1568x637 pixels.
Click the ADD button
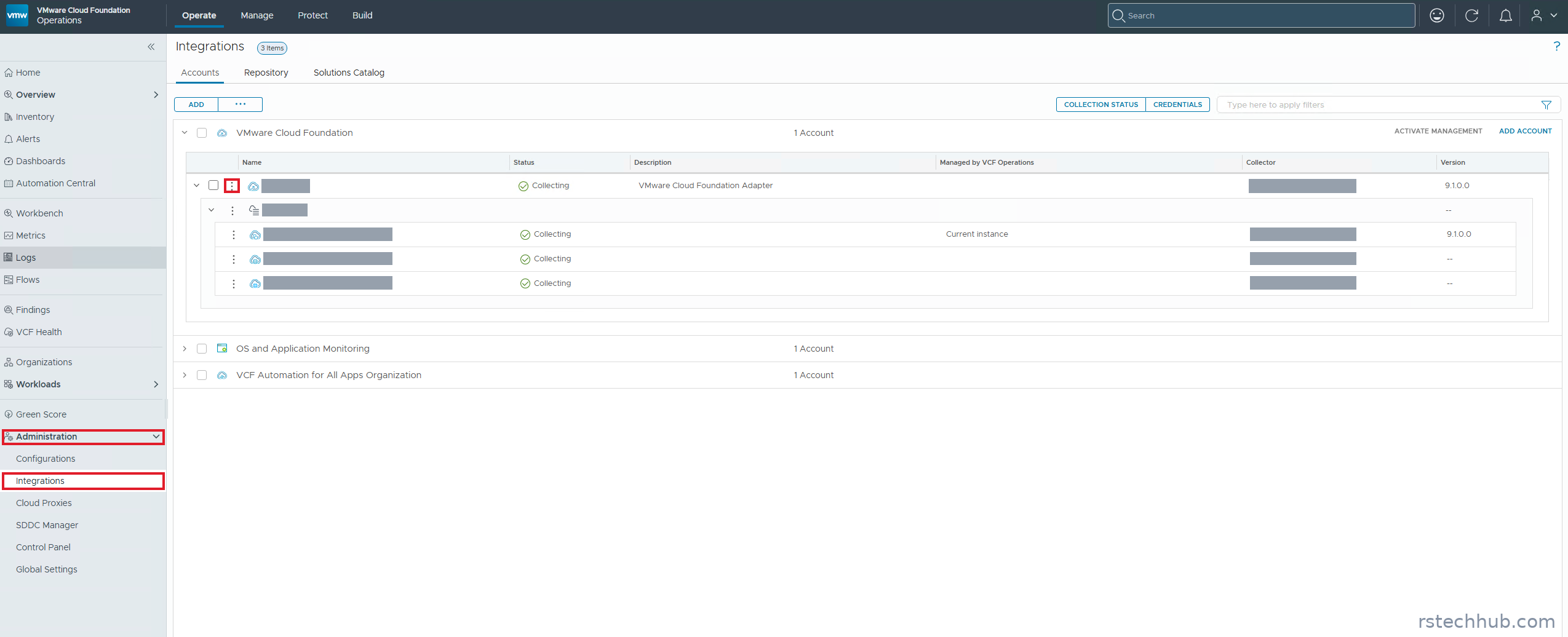coord(196,105)
